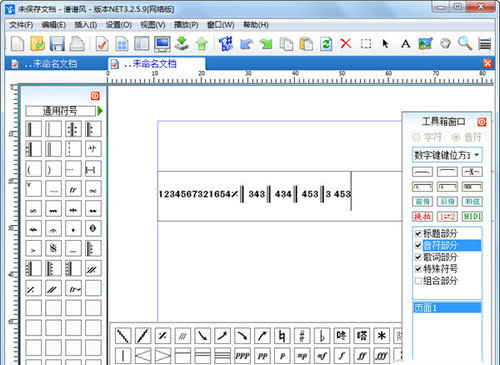
Task: Insert the decrescendo hairpin symbol
Action: [x=163, y=356]
